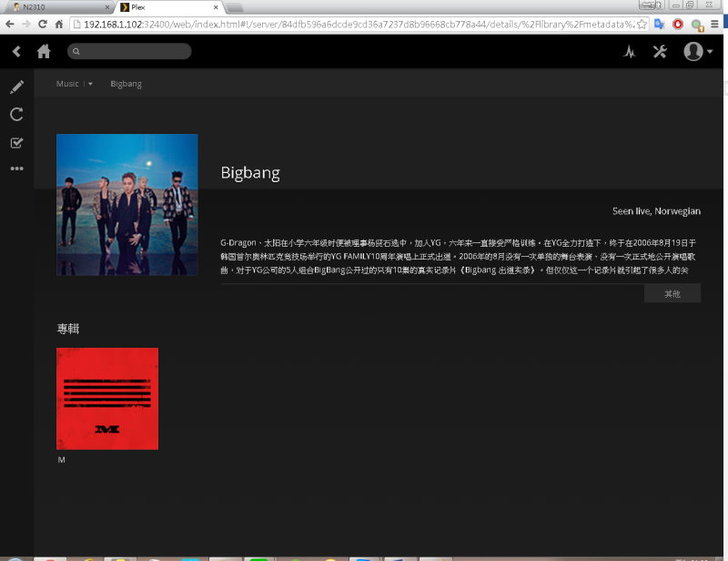Go to Plex home screen

pyautogui.click(x=43, y=52)
